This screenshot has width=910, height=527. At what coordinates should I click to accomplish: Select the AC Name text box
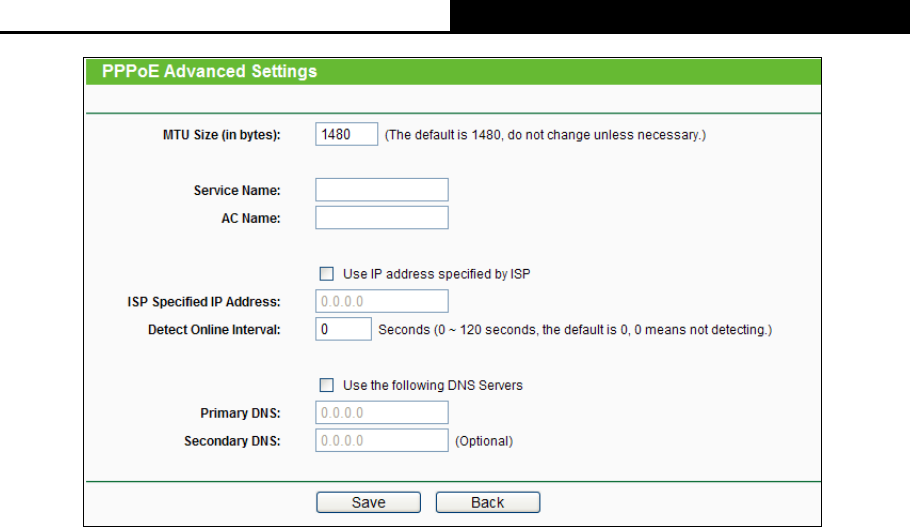pos(382,218)
